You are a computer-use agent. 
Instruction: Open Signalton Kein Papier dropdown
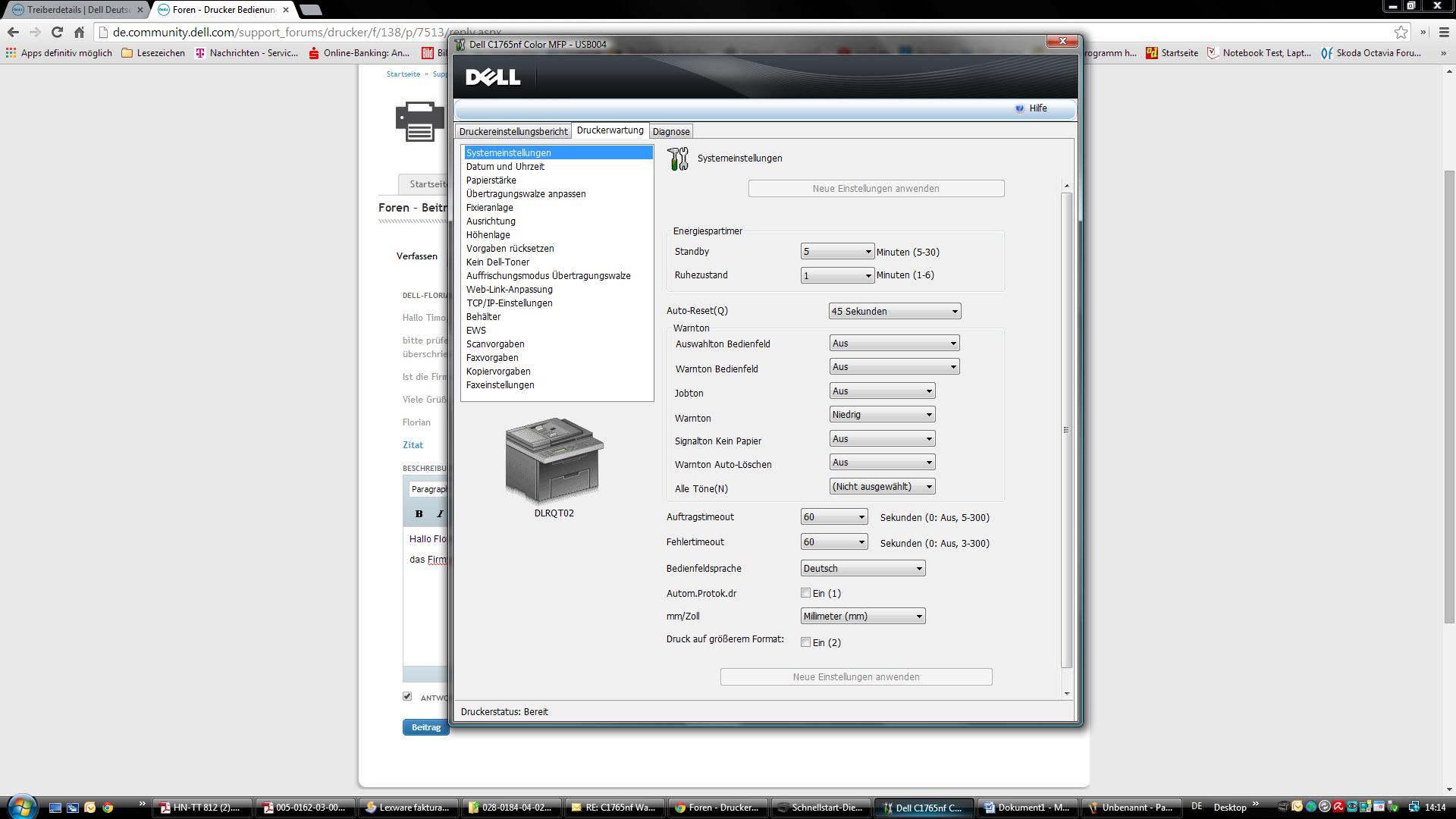pyautogui.click(x=882, y=439)
